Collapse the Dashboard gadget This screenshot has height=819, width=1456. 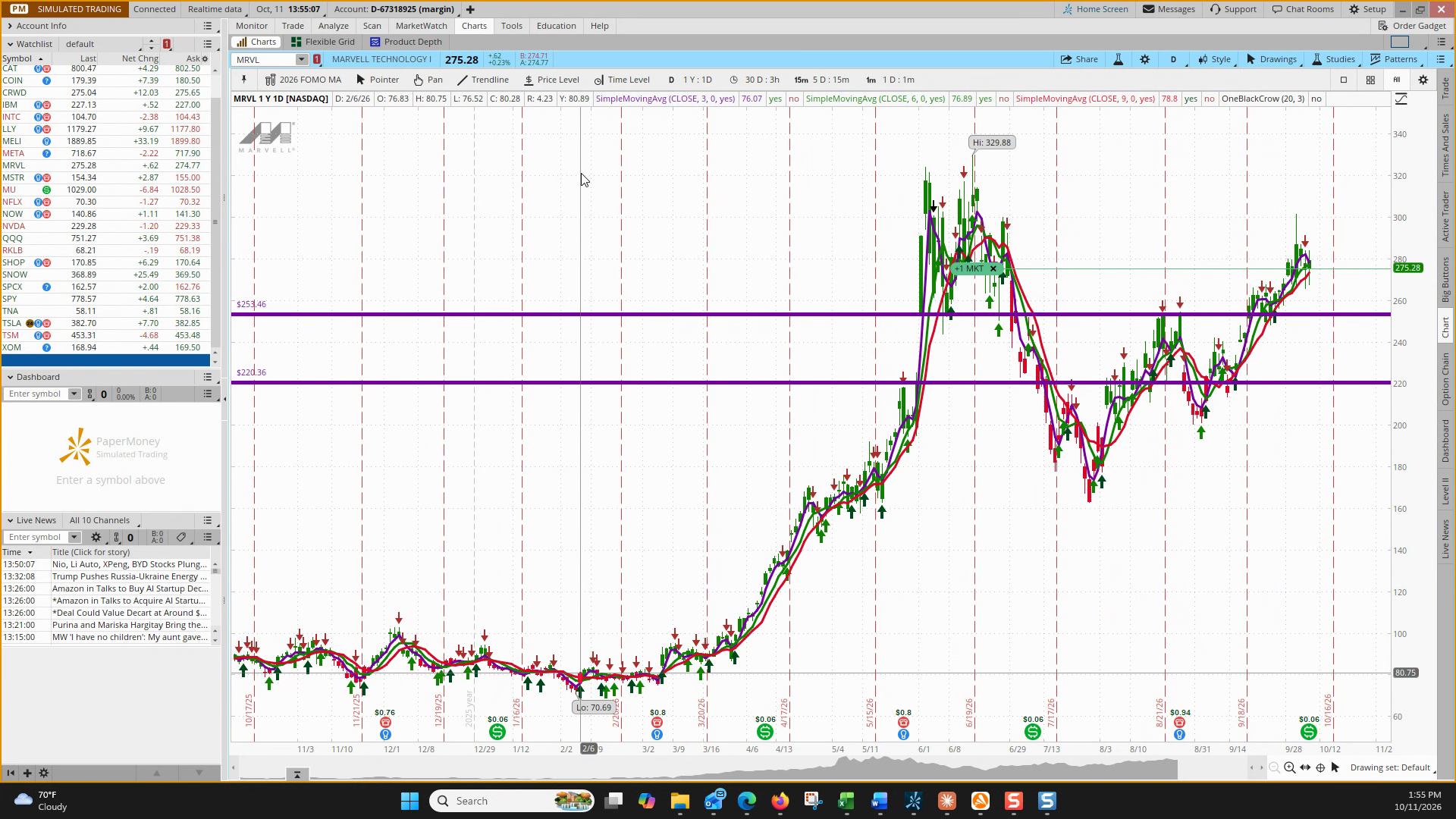(x=10, y=377)
